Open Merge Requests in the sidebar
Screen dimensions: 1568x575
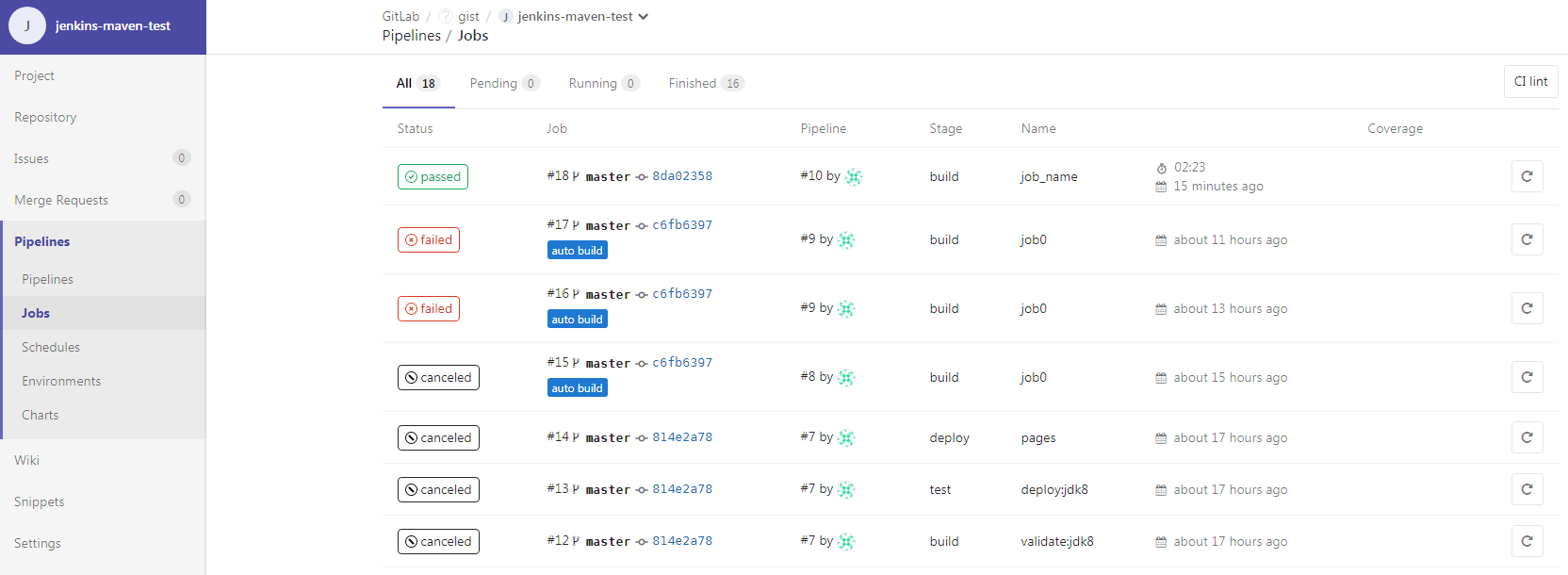click(103, 200)
